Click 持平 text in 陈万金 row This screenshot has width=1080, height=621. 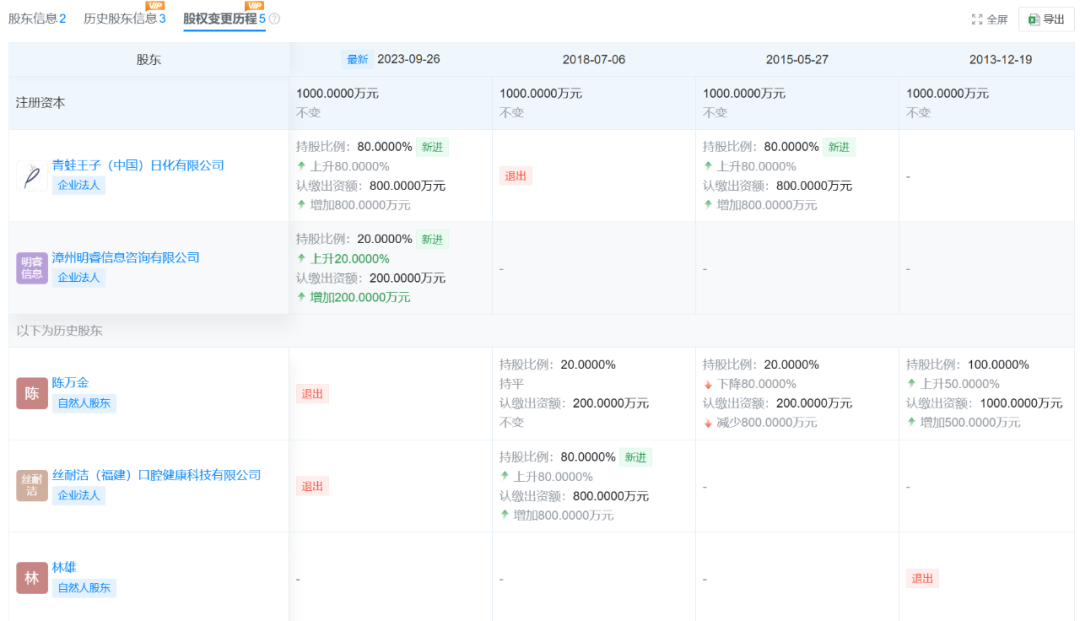tap(511, 384)
